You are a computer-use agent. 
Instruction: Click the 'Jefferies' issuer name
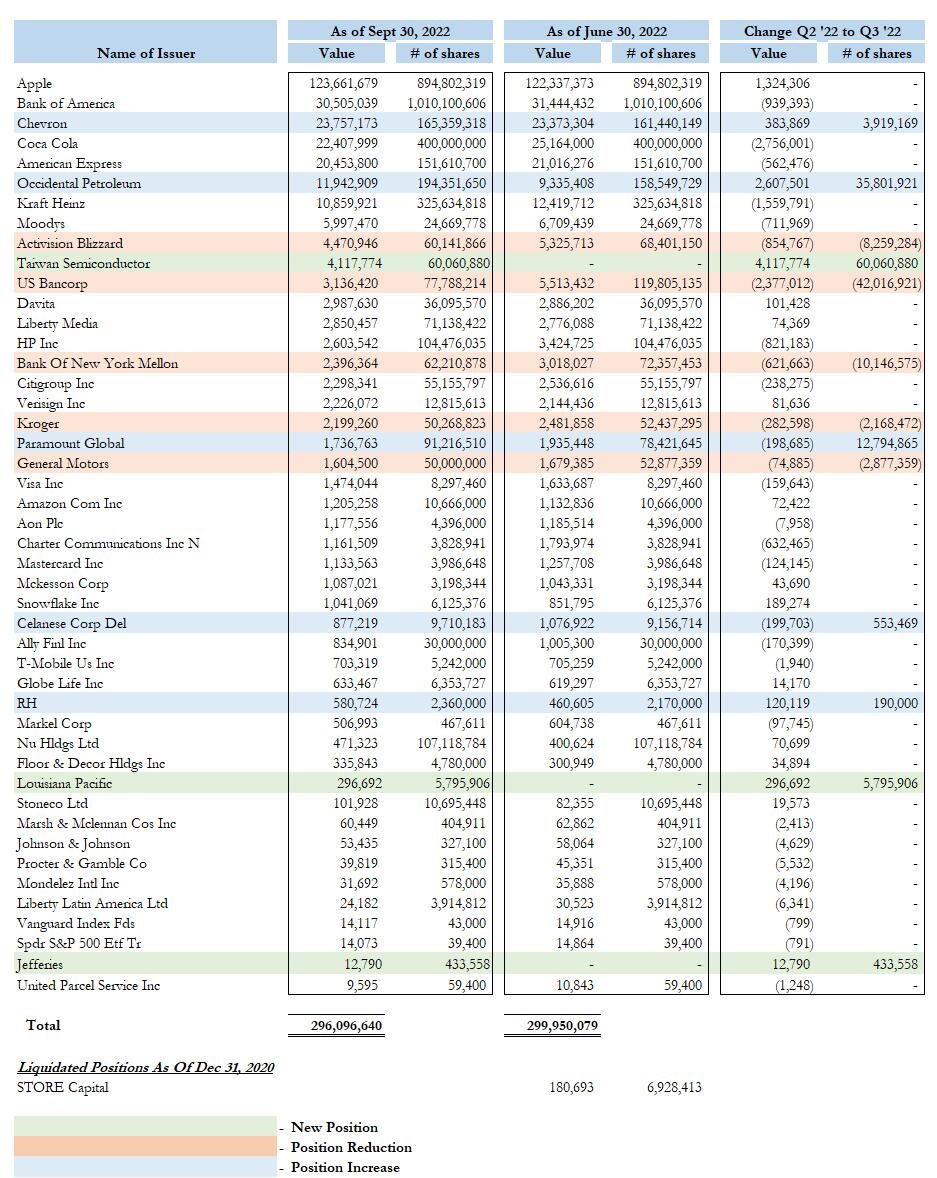point(40,965)
